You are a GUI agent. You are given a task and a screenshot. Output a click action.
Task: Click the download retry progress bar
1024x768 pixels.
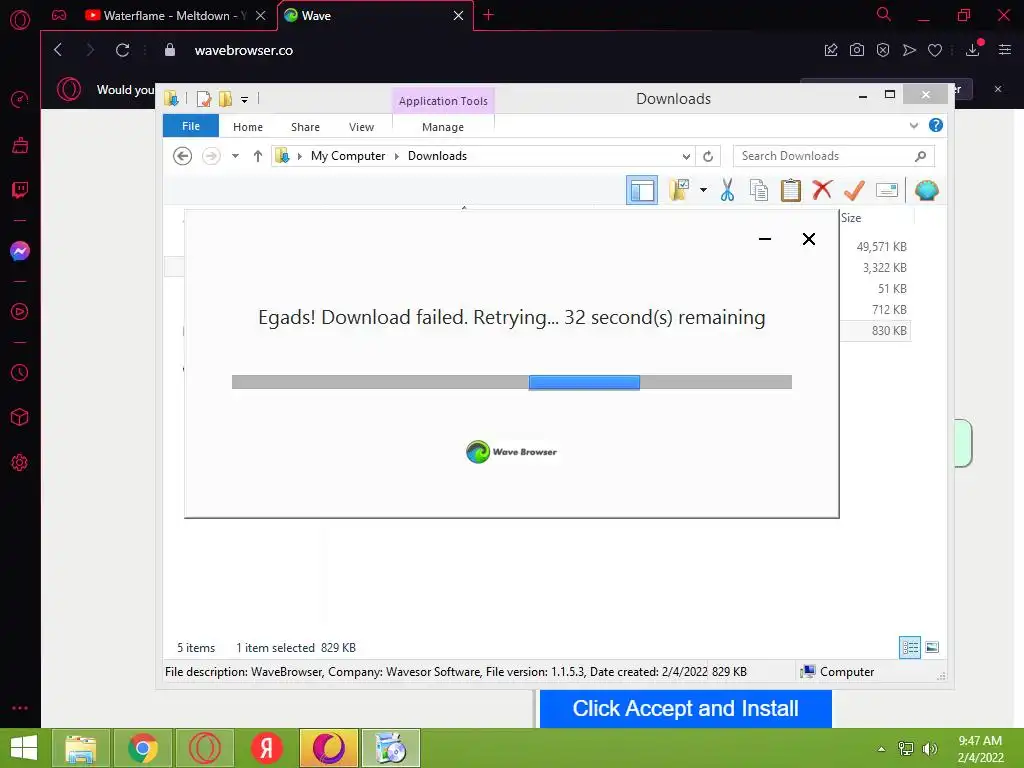(x=511, y=382)
